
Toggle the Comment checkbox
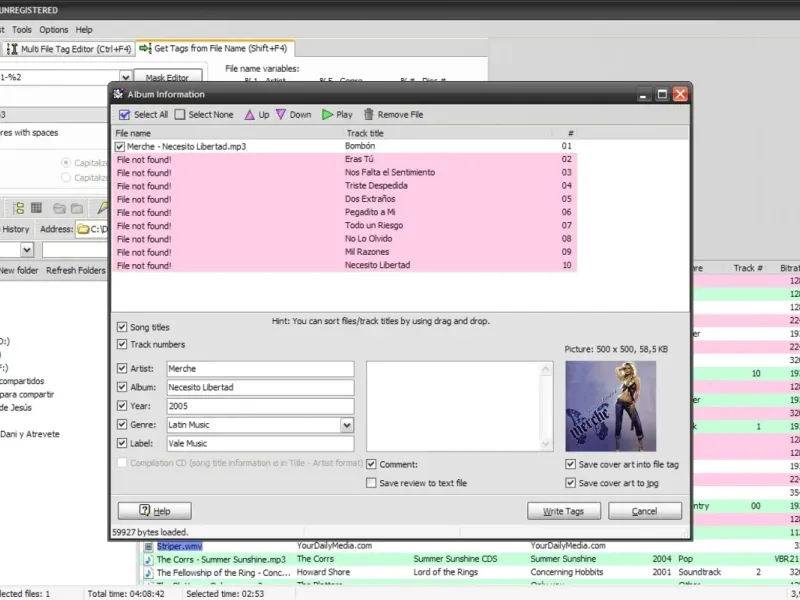click(x=371, y=464)
